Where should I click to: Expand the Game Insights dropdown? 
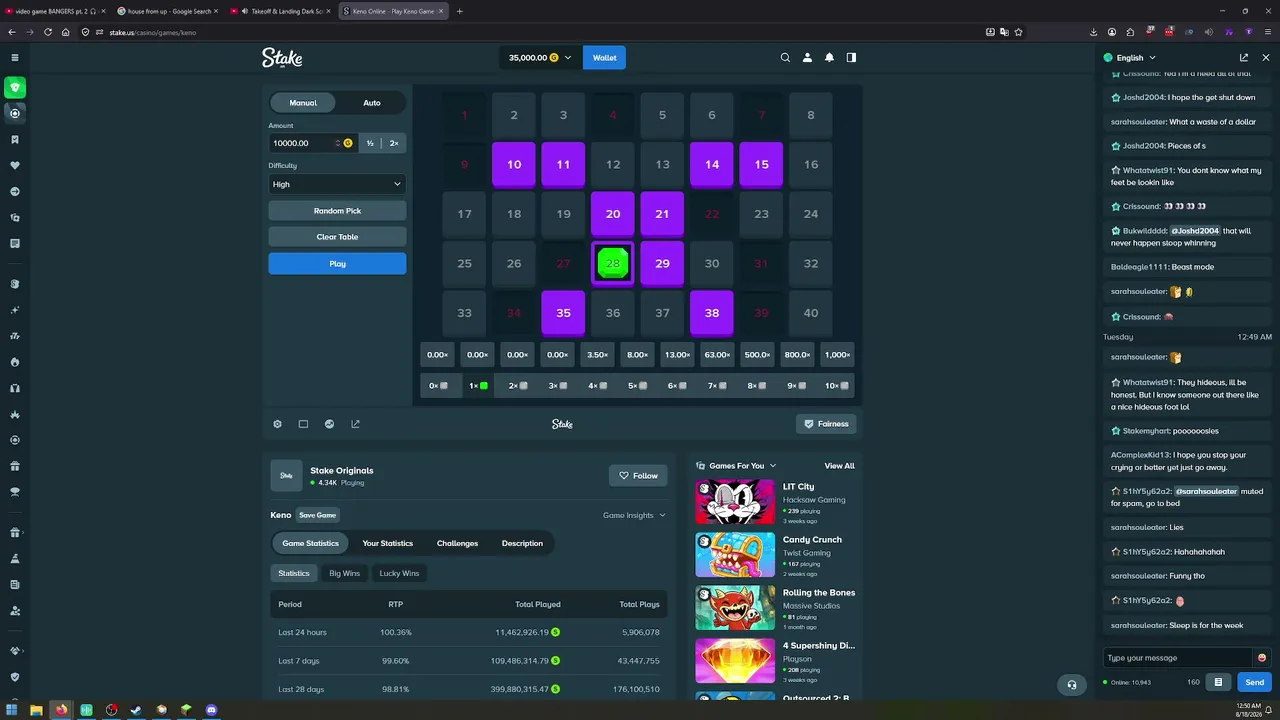(634, 516)
